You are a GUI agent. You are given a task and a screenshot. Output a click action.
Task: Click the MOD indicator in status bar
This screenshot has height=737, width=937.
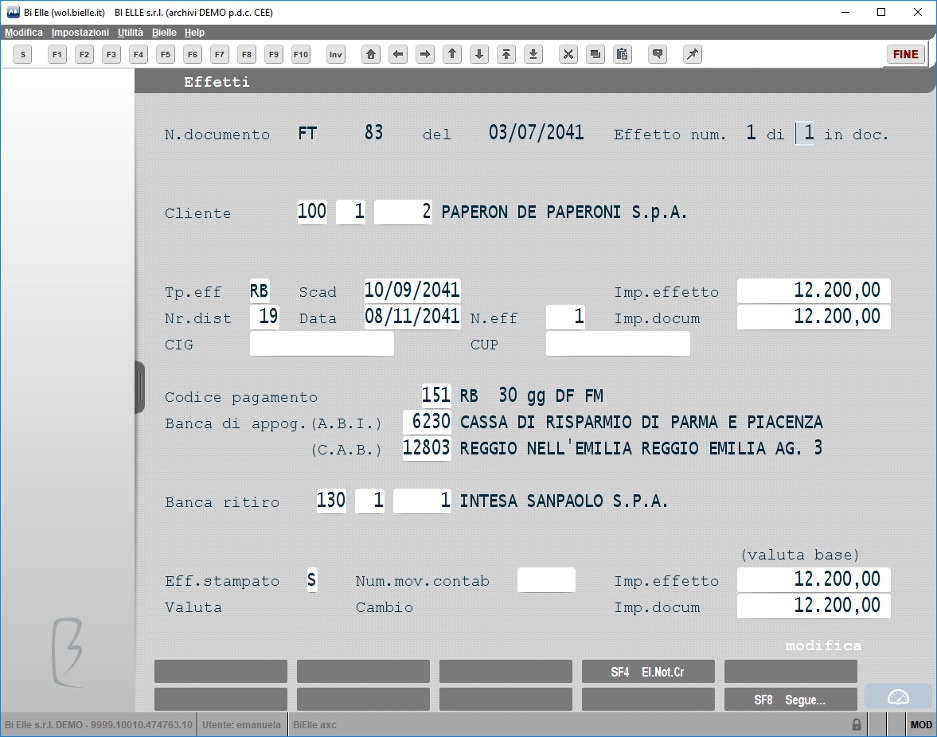coord(921,724)
